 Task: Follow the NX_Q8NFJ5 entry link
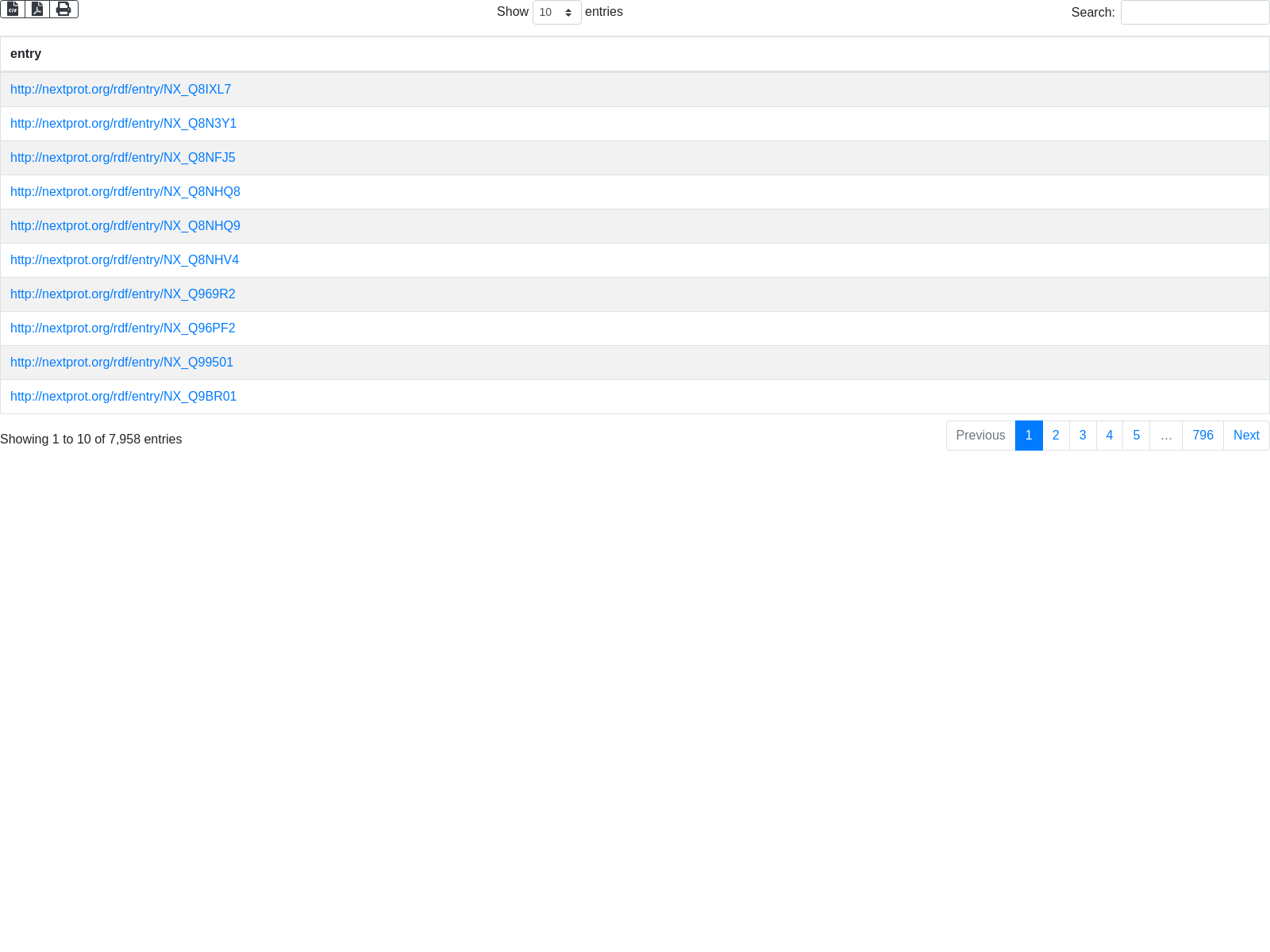point(122,158)
